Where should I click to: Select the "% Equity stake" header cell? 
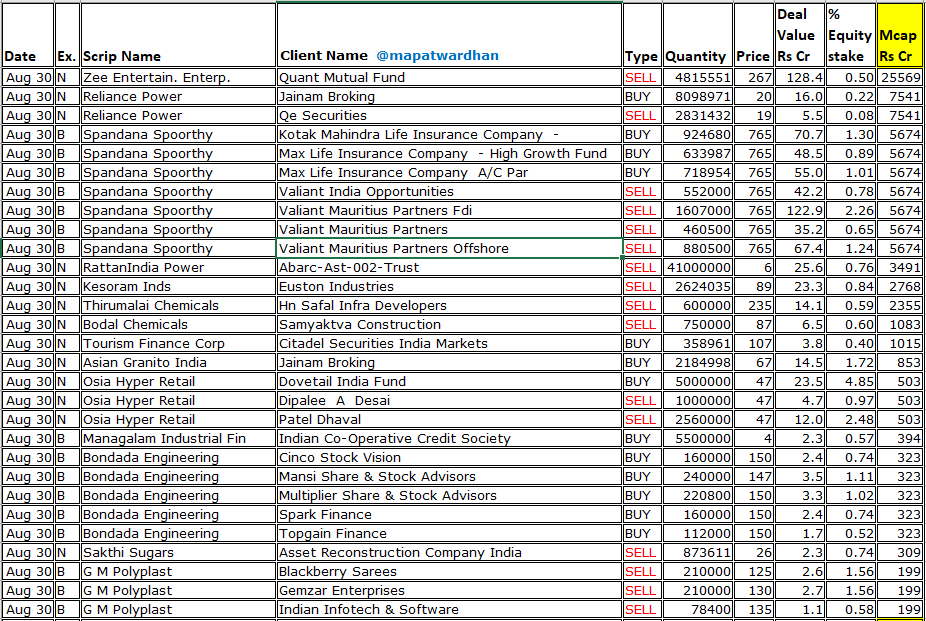point(850,35)
